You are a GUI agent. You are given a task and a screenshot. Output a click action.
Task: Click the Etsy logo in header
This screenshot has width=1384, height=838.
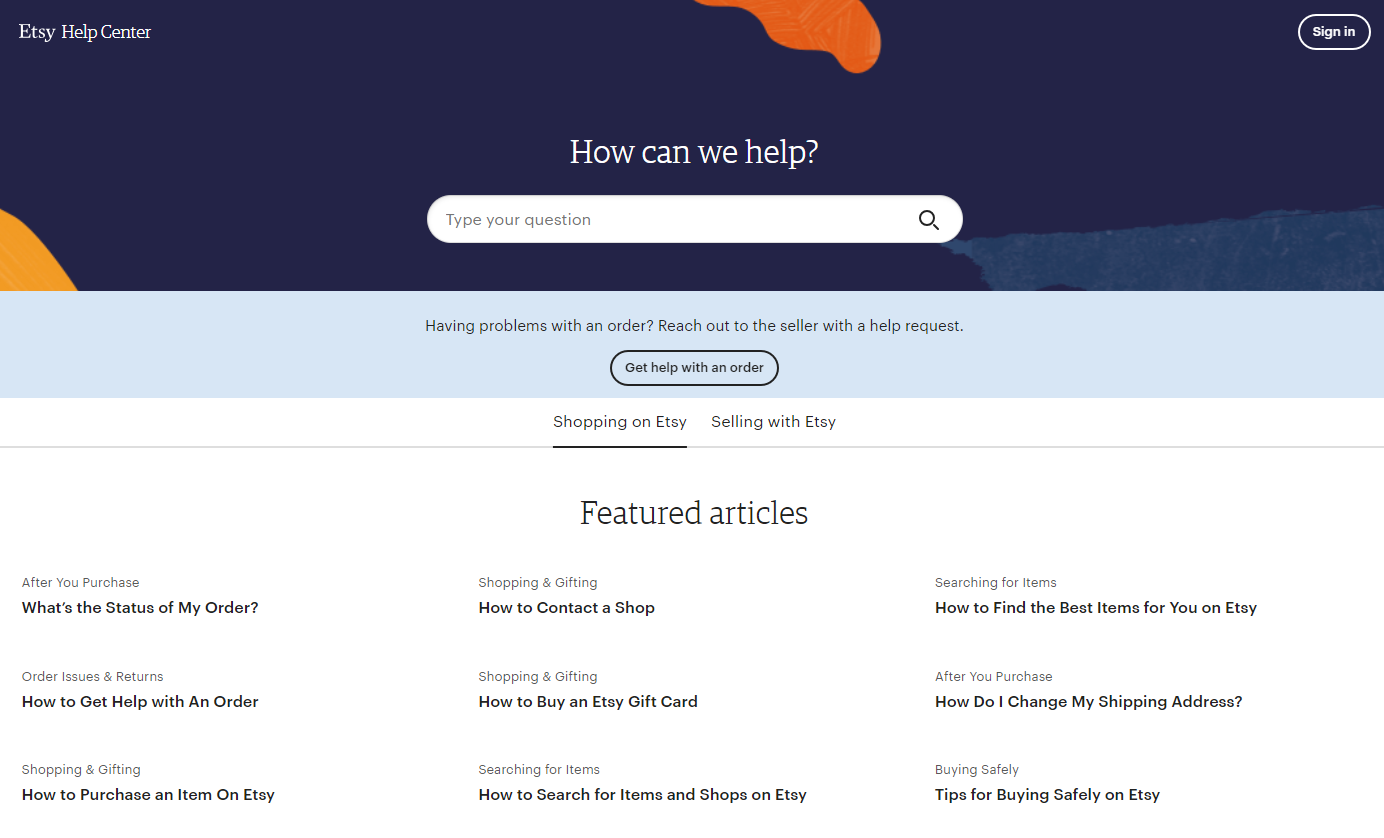coord(37,32)
